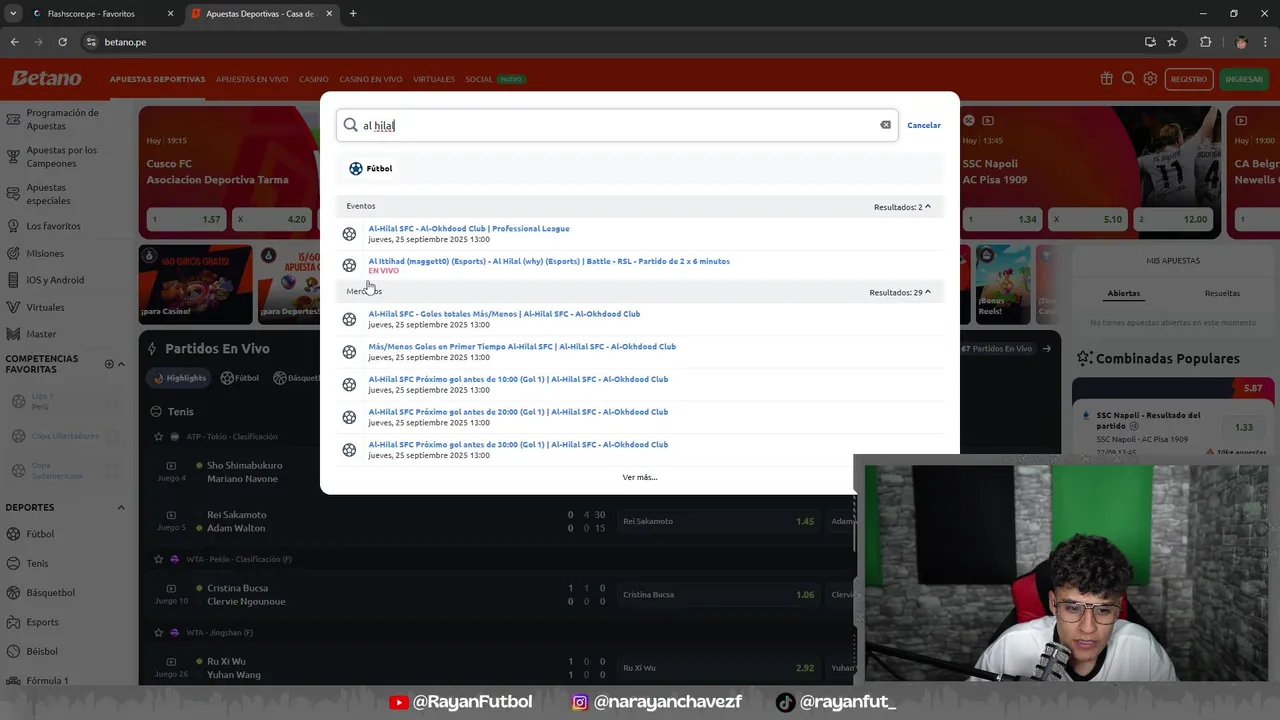
Task: Open the gift promotions icon
Action: (1106, 79)
